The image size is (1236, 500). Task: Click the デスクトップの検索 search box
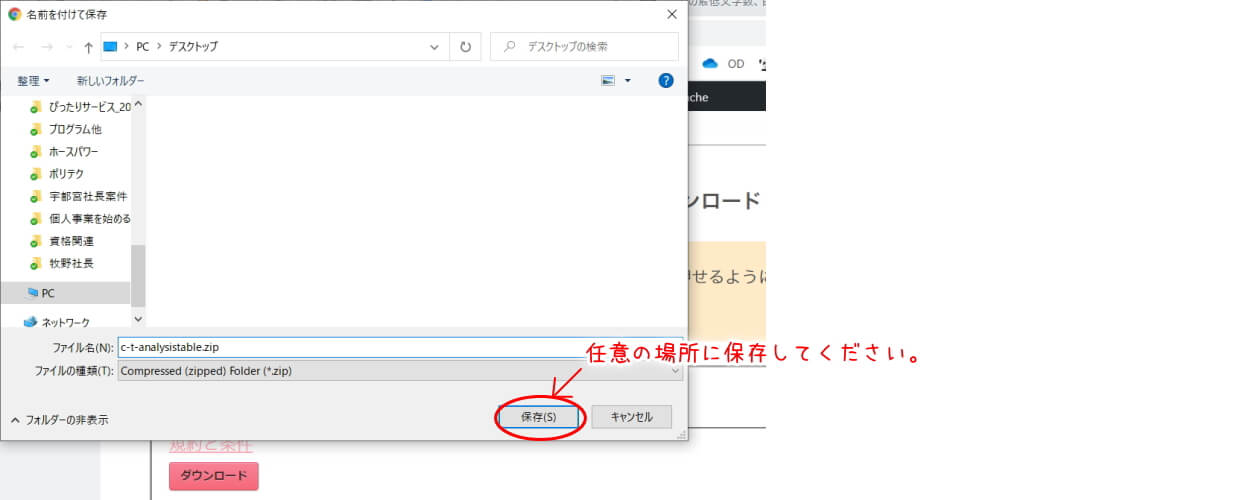(x=584, y=46)
